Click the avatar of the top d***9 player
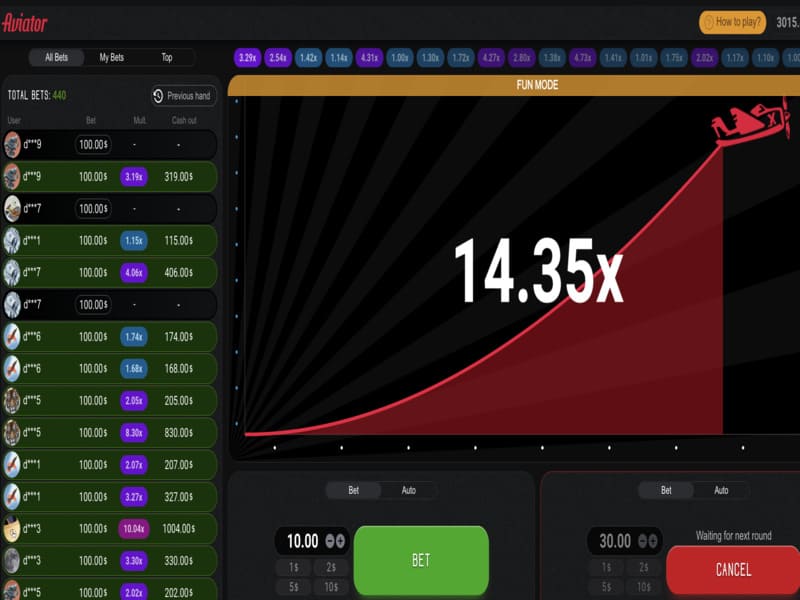The height and width of the screenshot is (600, 800). [x=12, y=145]
